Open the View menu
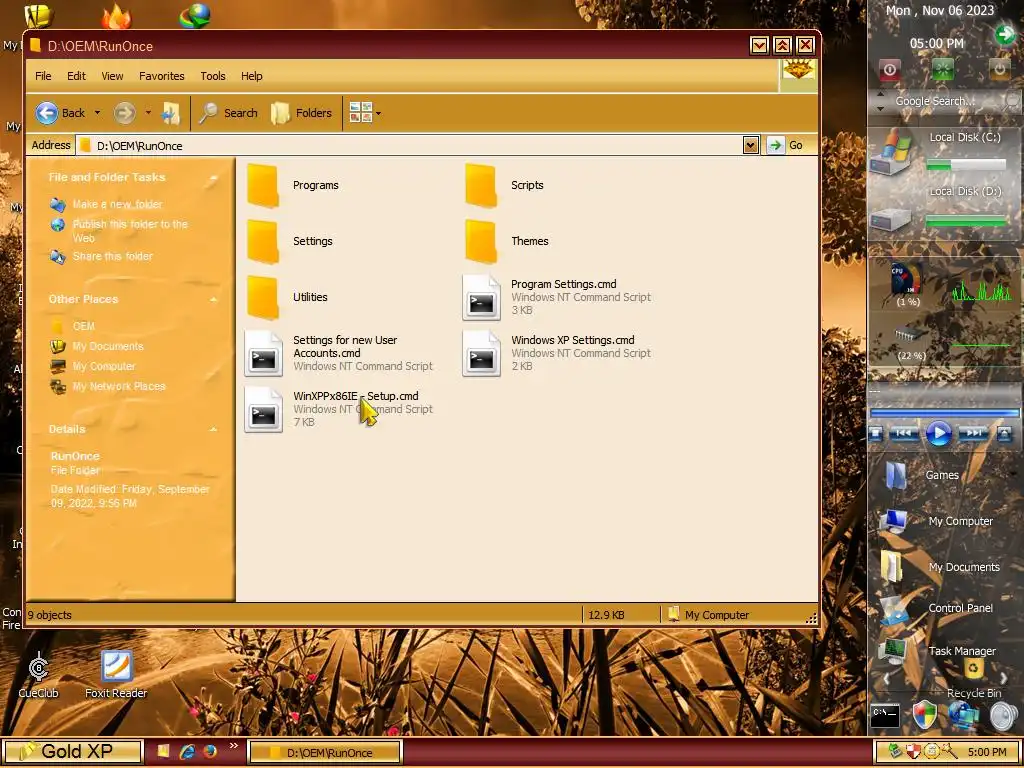The height and width of the screenshot is (768, 1024). coord(112,76)
